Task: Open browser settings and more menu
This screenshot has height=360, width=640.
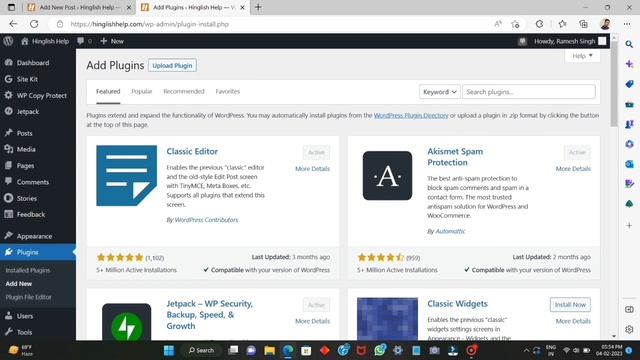Action: tap(627, 24)
